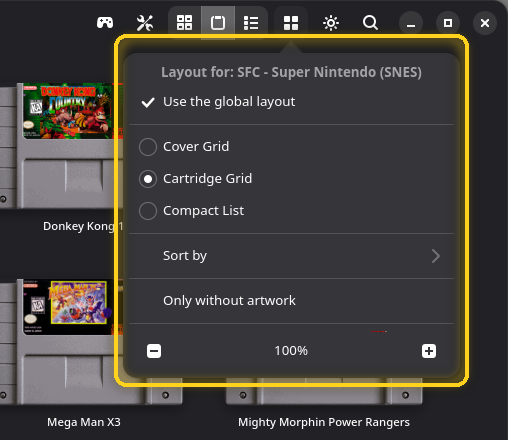508x440 pixels.
Task: Decrease zoom with the minus button
Action: [x=154, y=351]
